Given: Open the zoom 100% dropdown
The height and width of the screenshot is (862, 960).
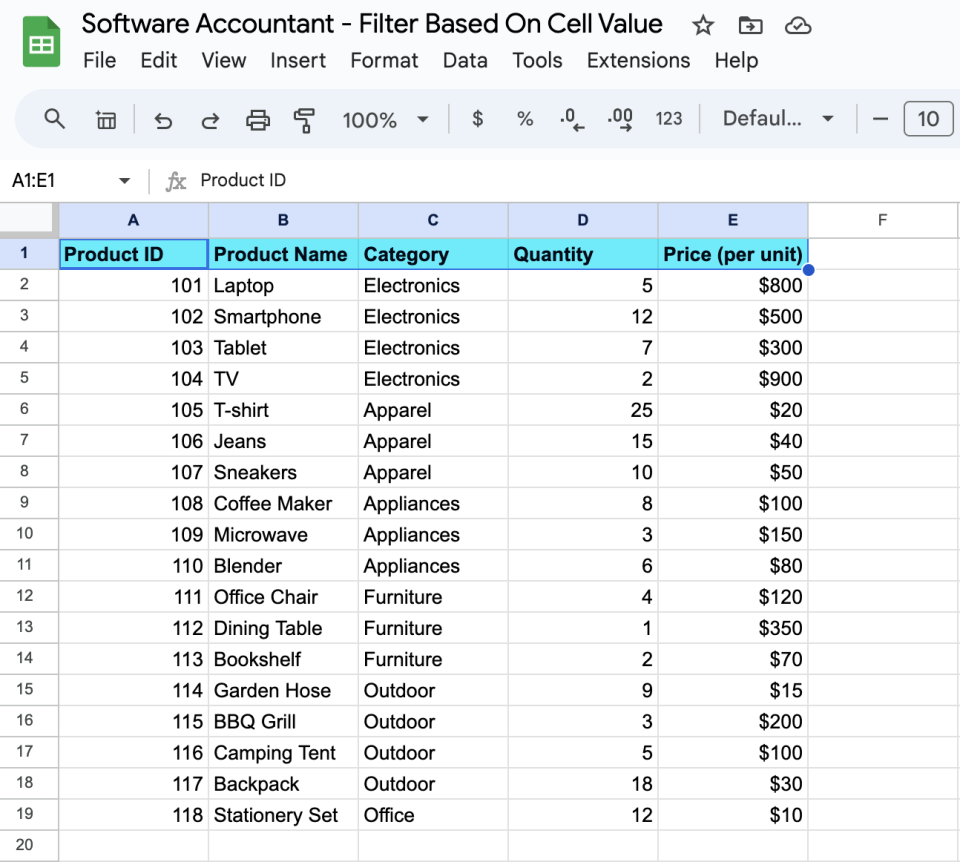Looking at the screenshot, I should pyautogui.click(x=385, y=119).
